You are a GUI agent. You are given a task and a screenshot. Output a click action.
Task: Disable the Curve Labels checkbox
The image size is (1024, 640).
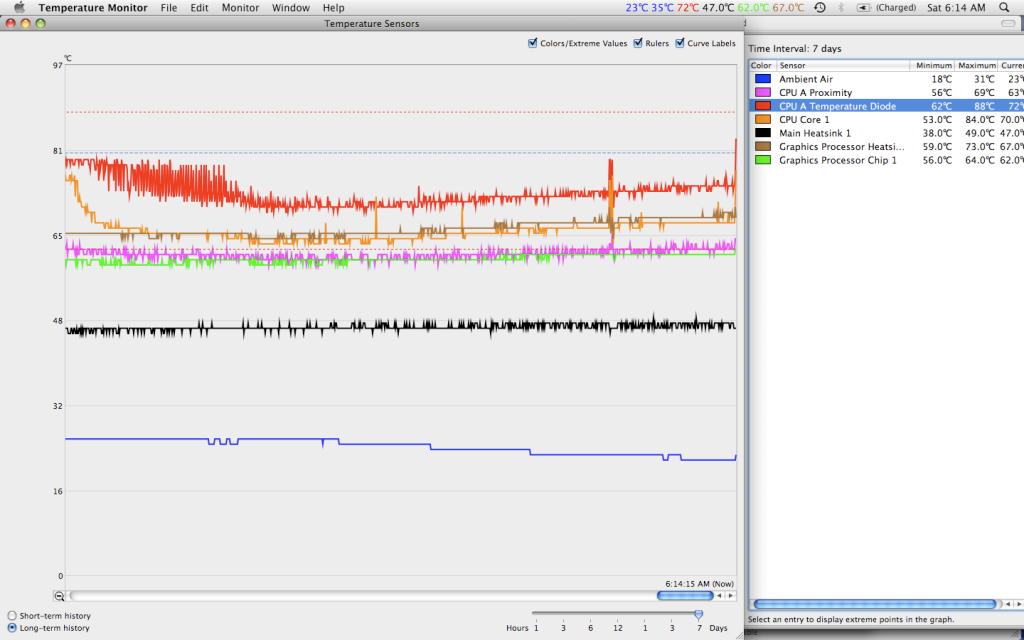(x=681, y=43)
